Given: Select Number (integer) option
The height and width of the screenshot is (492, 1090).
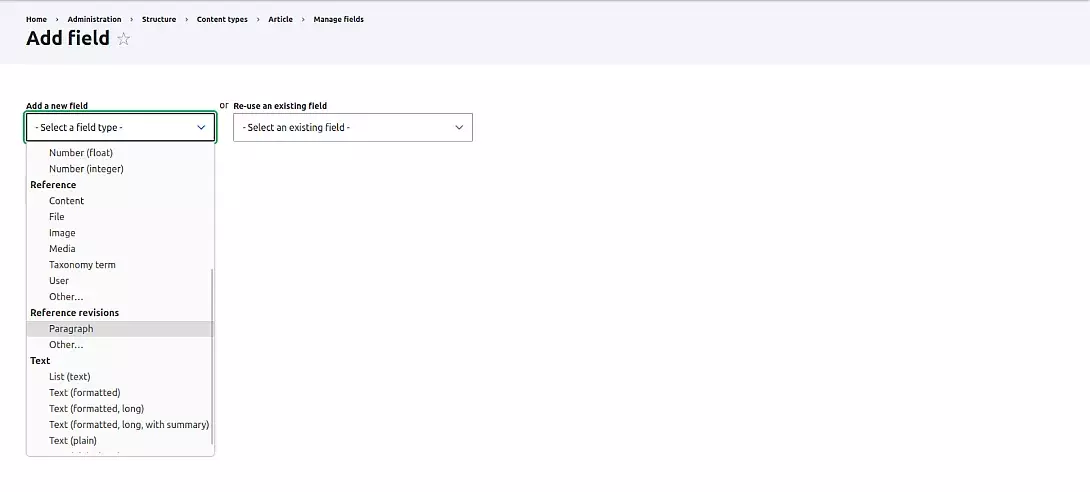Looking at the screenshot, I should pyautogui.click(x=86, y=169).
